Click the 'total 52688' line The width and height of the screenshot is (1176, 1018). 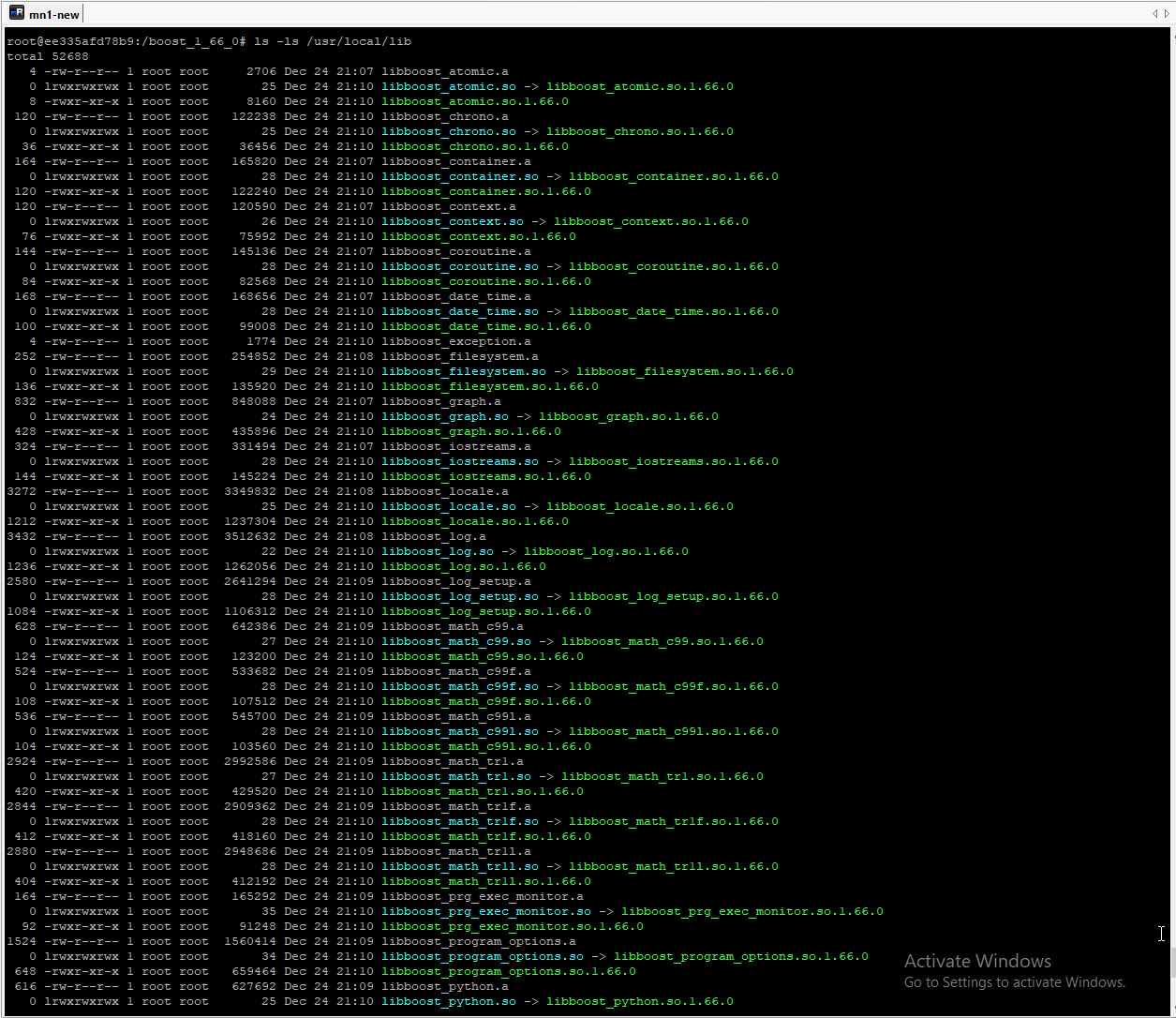(48, 56)
